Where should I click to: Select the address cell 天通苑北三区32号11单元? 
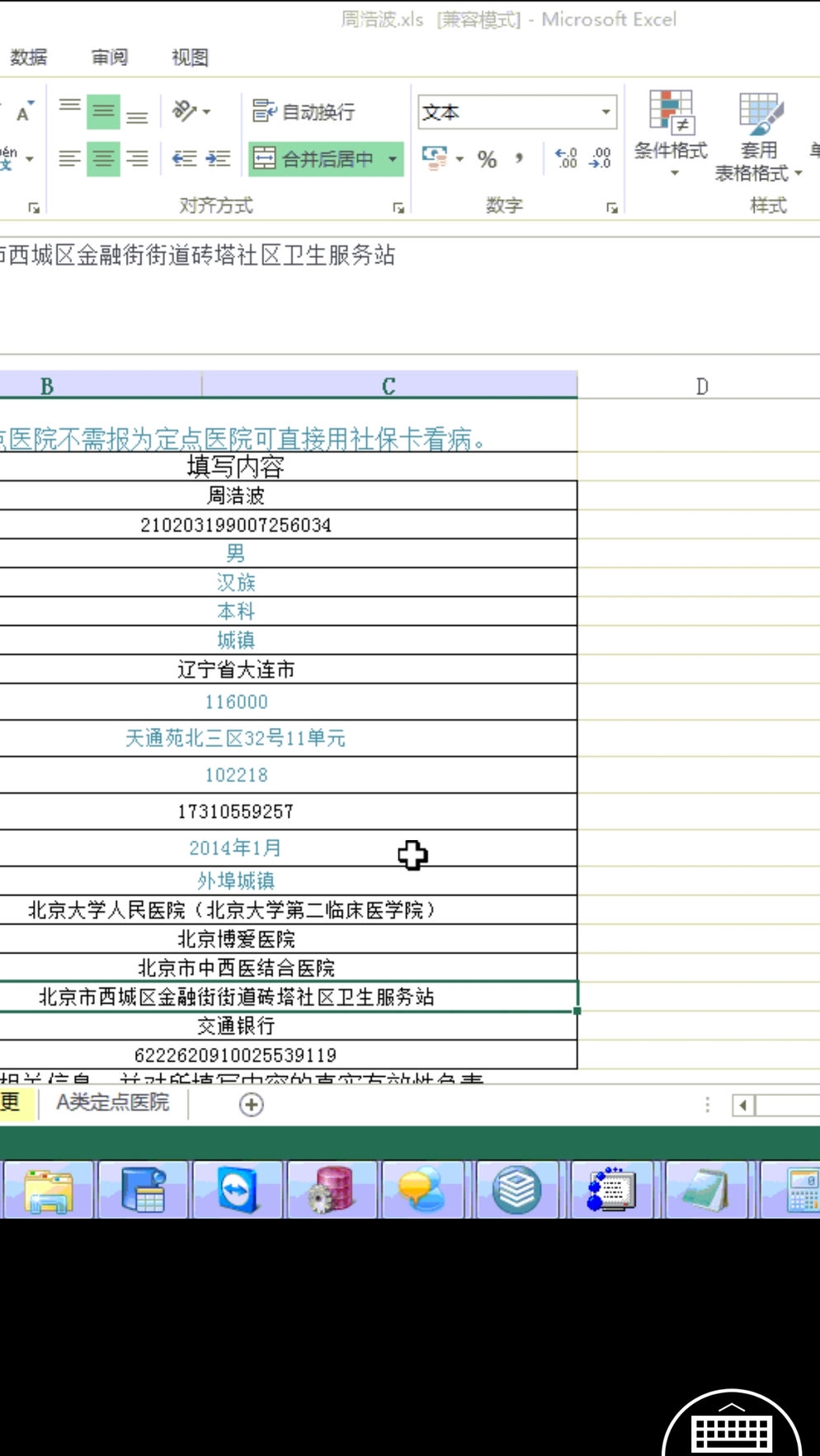289,738
